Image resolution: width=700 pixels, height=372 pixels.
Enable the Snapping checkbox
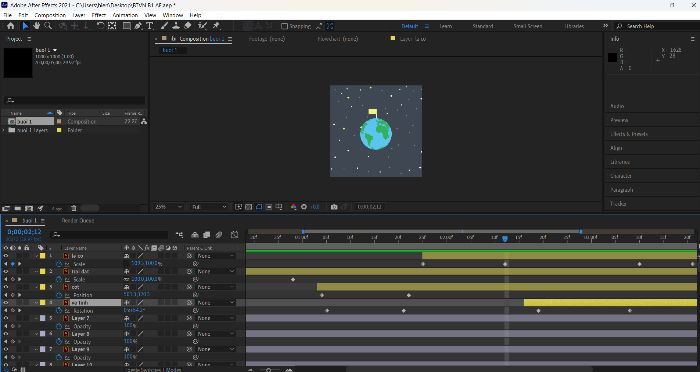[284, 26]
